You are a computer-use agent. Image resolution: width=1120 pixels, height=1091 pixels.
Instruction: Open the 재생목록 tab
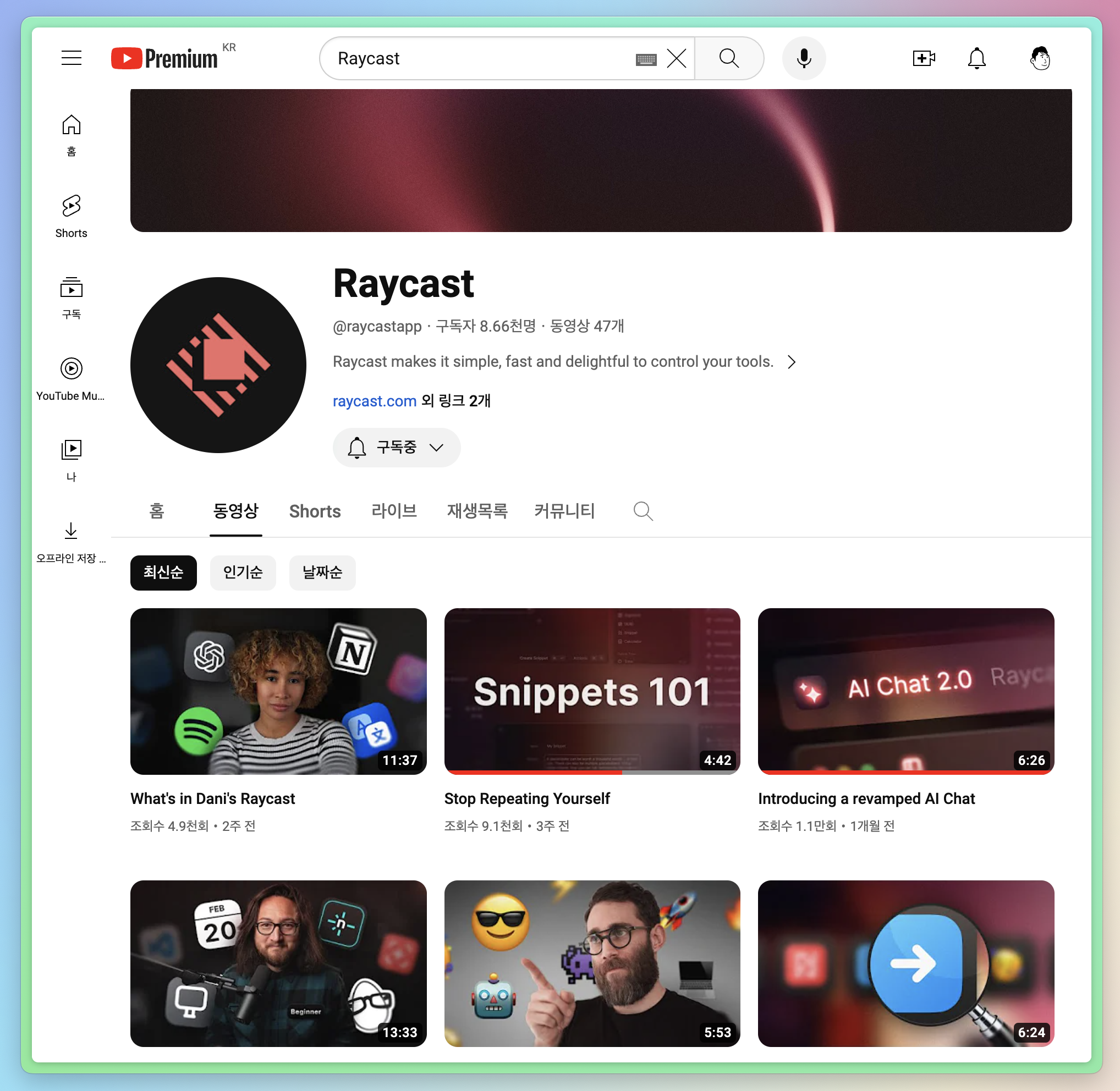[x=477, y=510]
